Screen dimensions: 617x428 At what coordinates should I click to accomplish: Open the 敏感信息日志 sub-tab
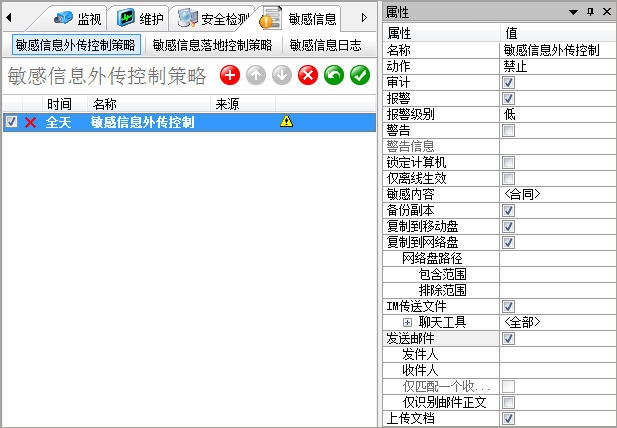(326, 45)
